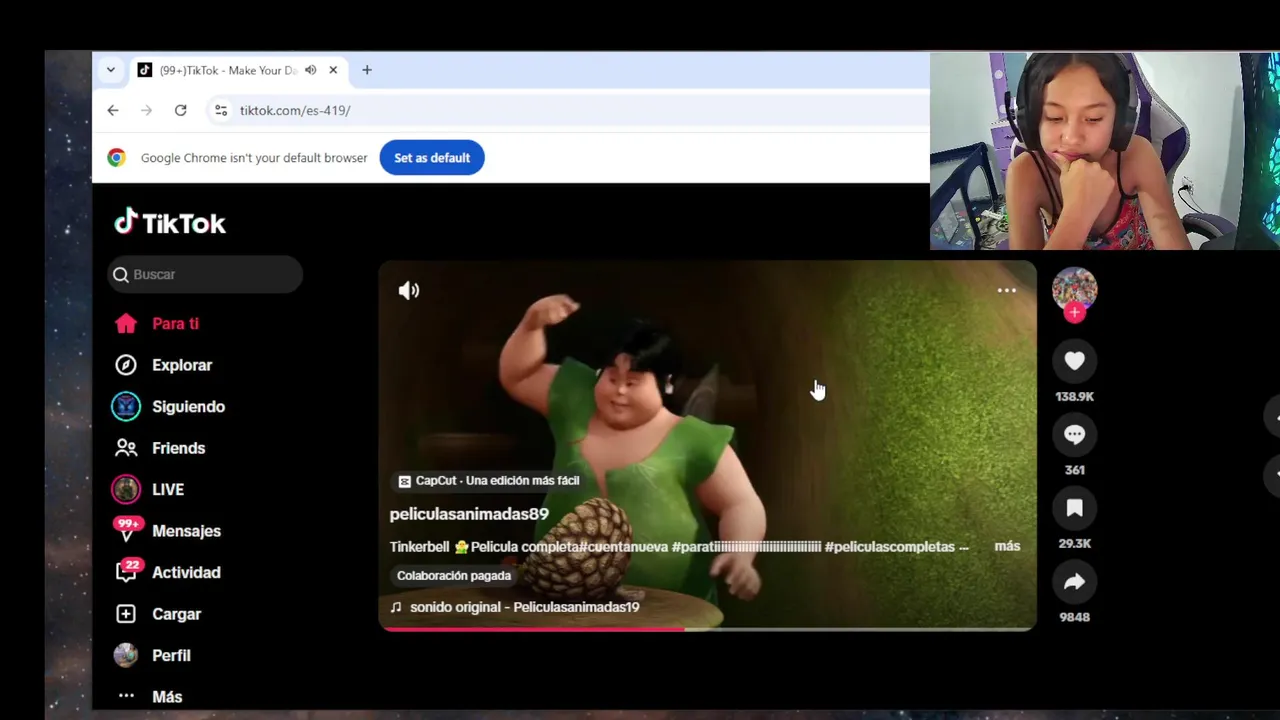Follow creator with the red plus badge
The width and height of the screenshot is (1280, 720).
coord(1075,313)
